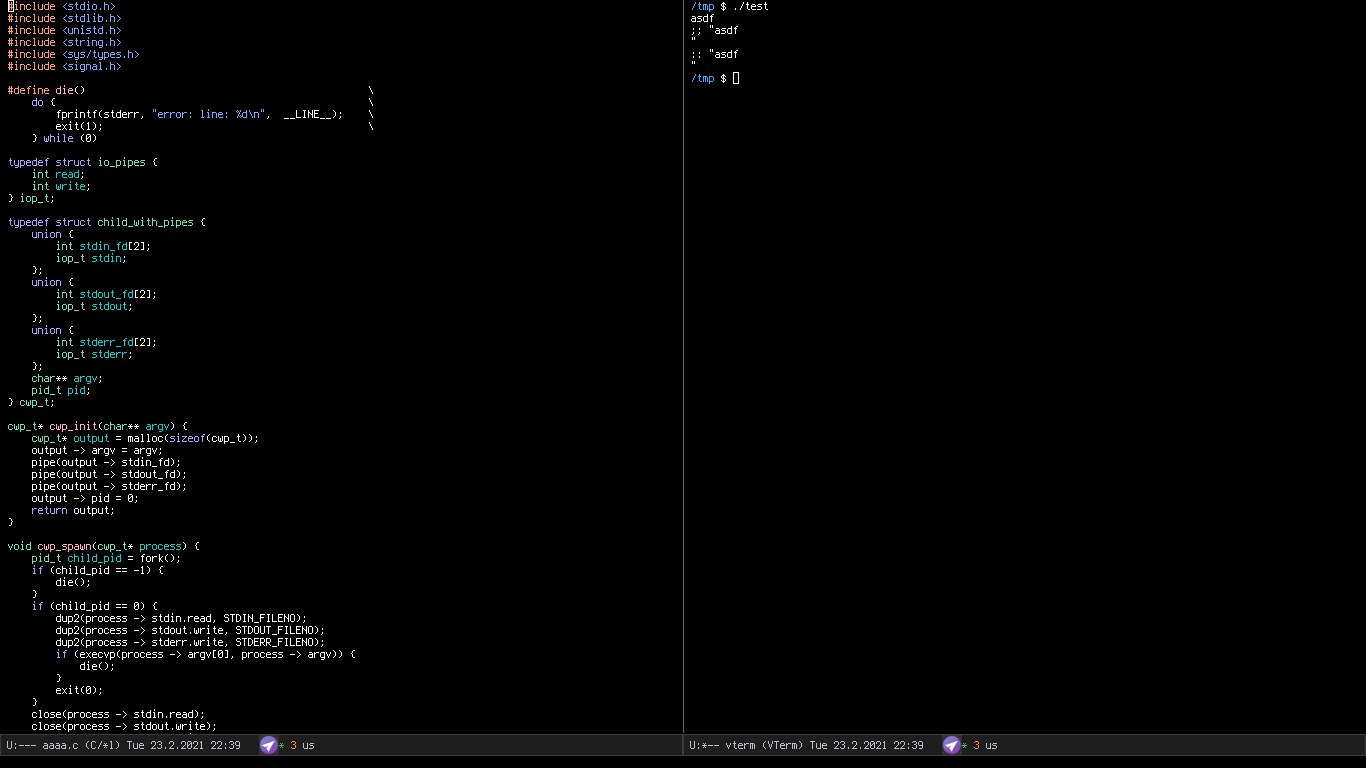1366x768 pixels.
Task: Click the 'pid_t pid;' line
Action: click(x=61, y=390)
